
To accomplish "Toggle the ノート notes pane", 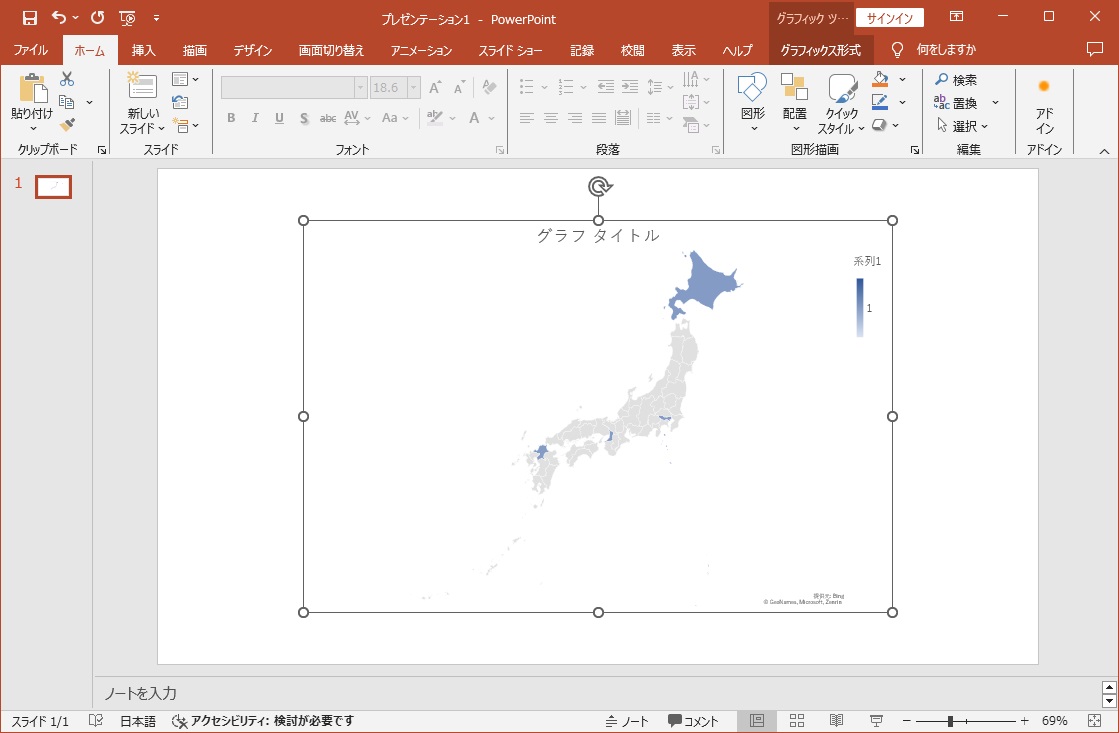I will [627, 721].
